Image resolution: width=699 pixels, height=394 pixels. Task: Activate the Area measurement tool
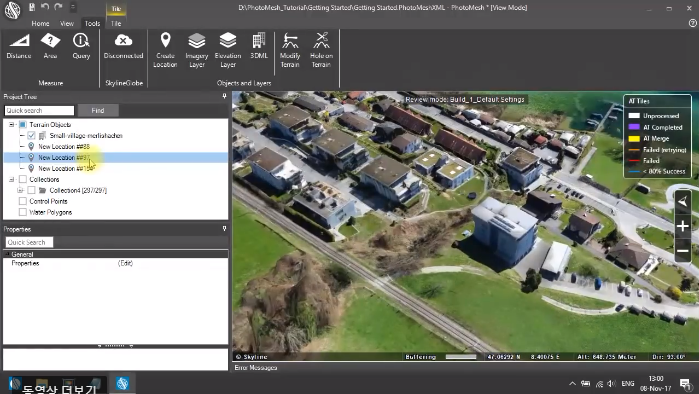[x=50, y=46]
